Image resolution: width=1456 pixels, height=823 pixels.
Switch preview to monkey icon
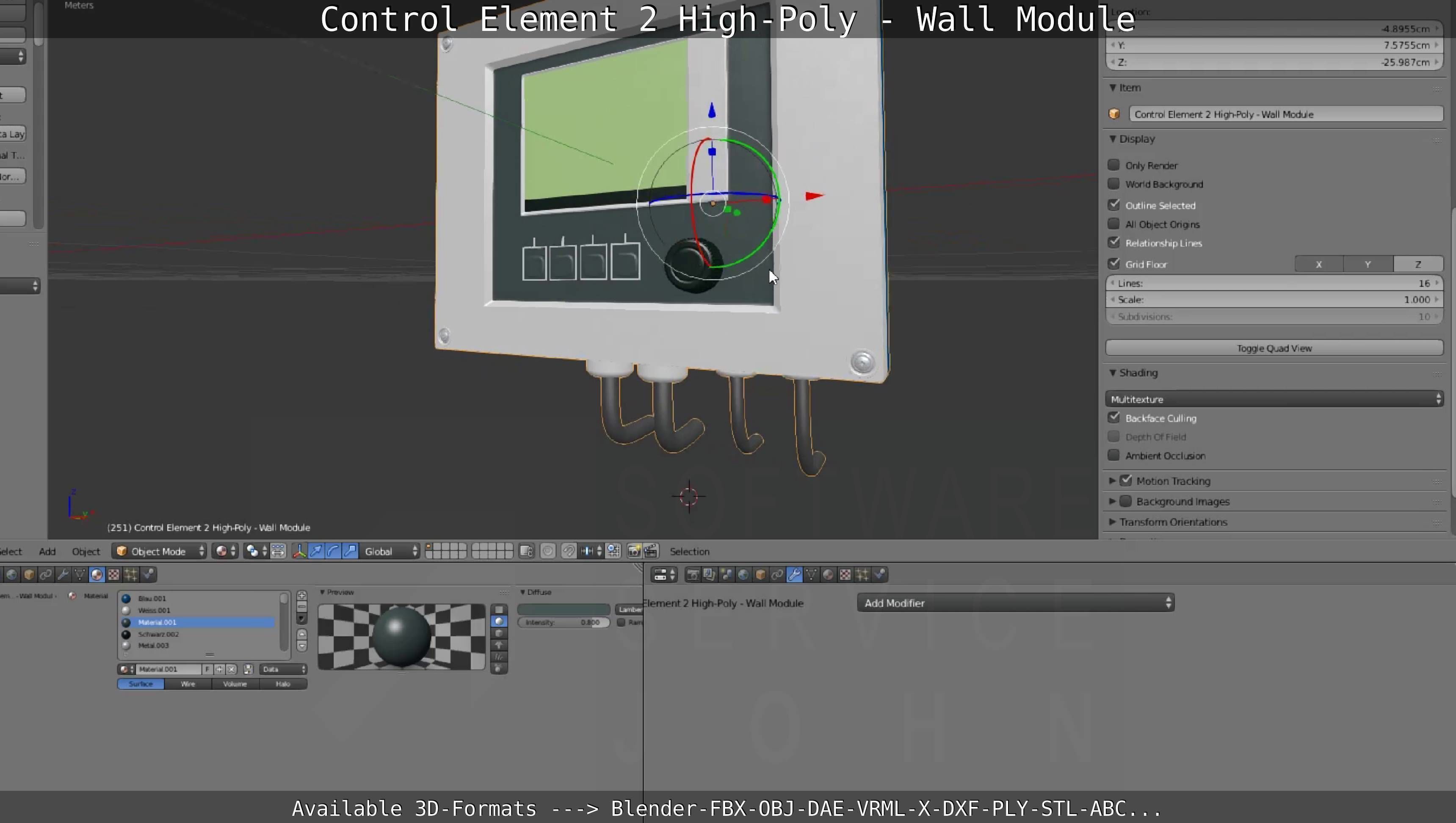[x=498, y=645]
